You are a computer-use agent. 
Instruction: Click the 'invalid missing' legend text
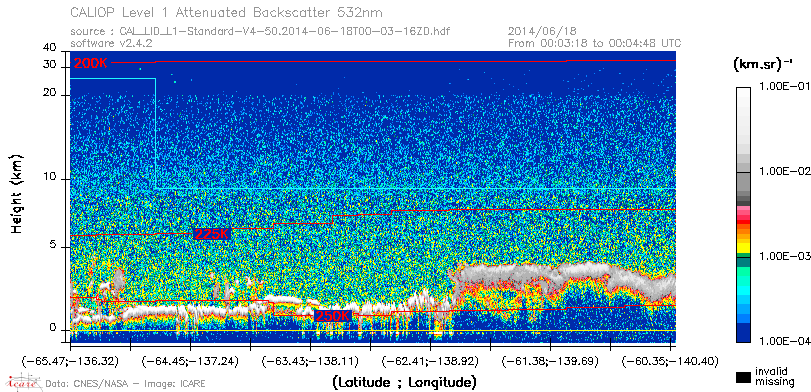point(774,377)
